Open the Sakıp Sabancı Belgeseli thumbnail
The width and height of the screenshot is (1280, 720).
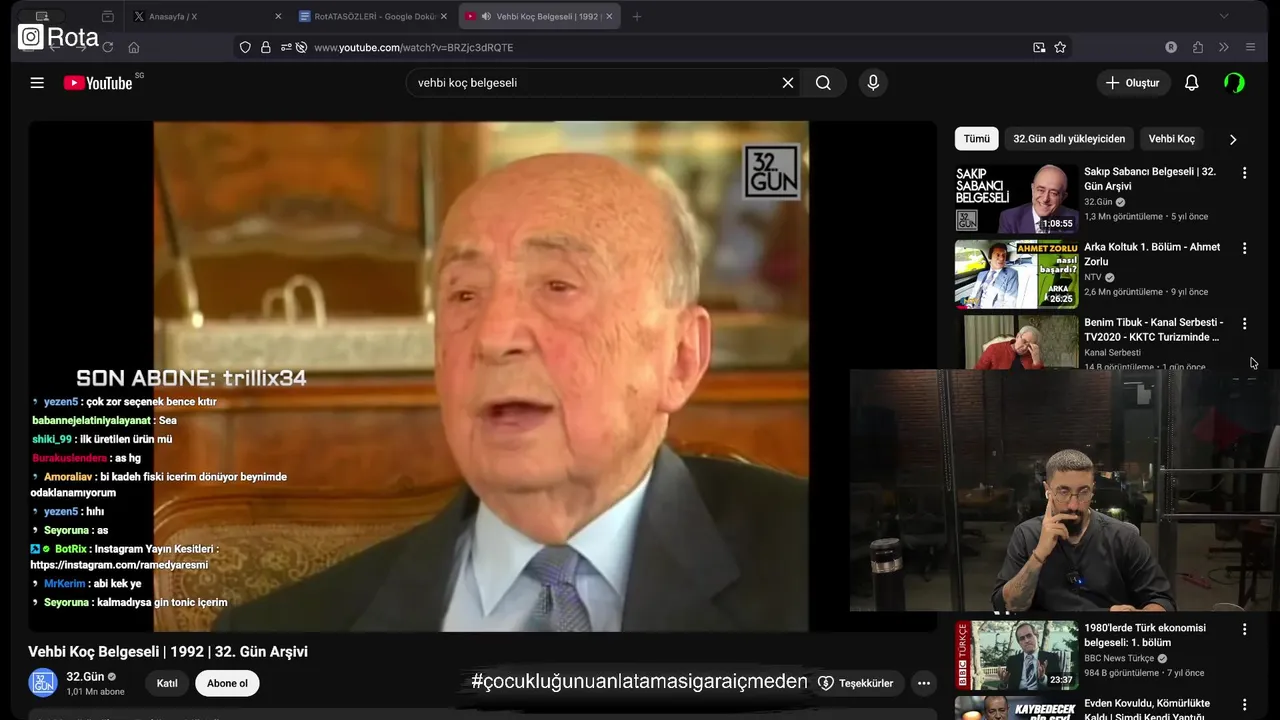[x=1016, y=199]
